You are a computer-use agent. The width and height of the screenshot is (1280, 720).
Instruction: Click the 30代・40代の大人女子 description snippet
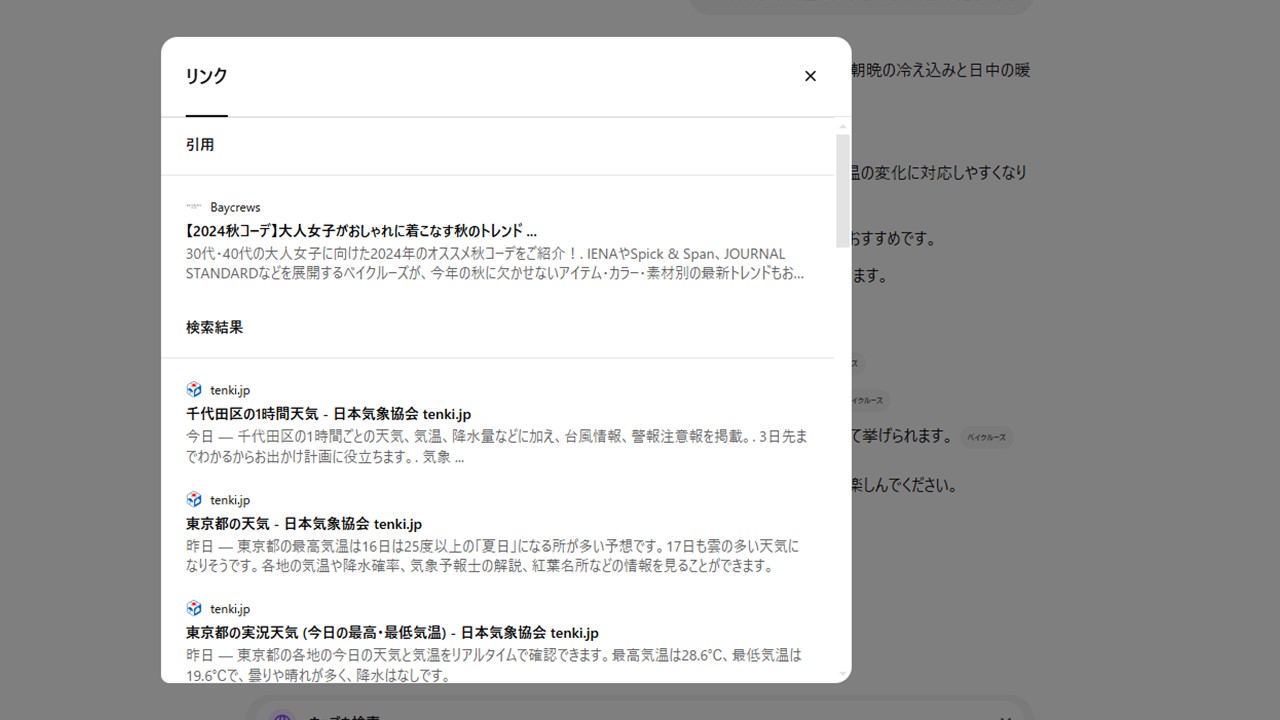495,263
